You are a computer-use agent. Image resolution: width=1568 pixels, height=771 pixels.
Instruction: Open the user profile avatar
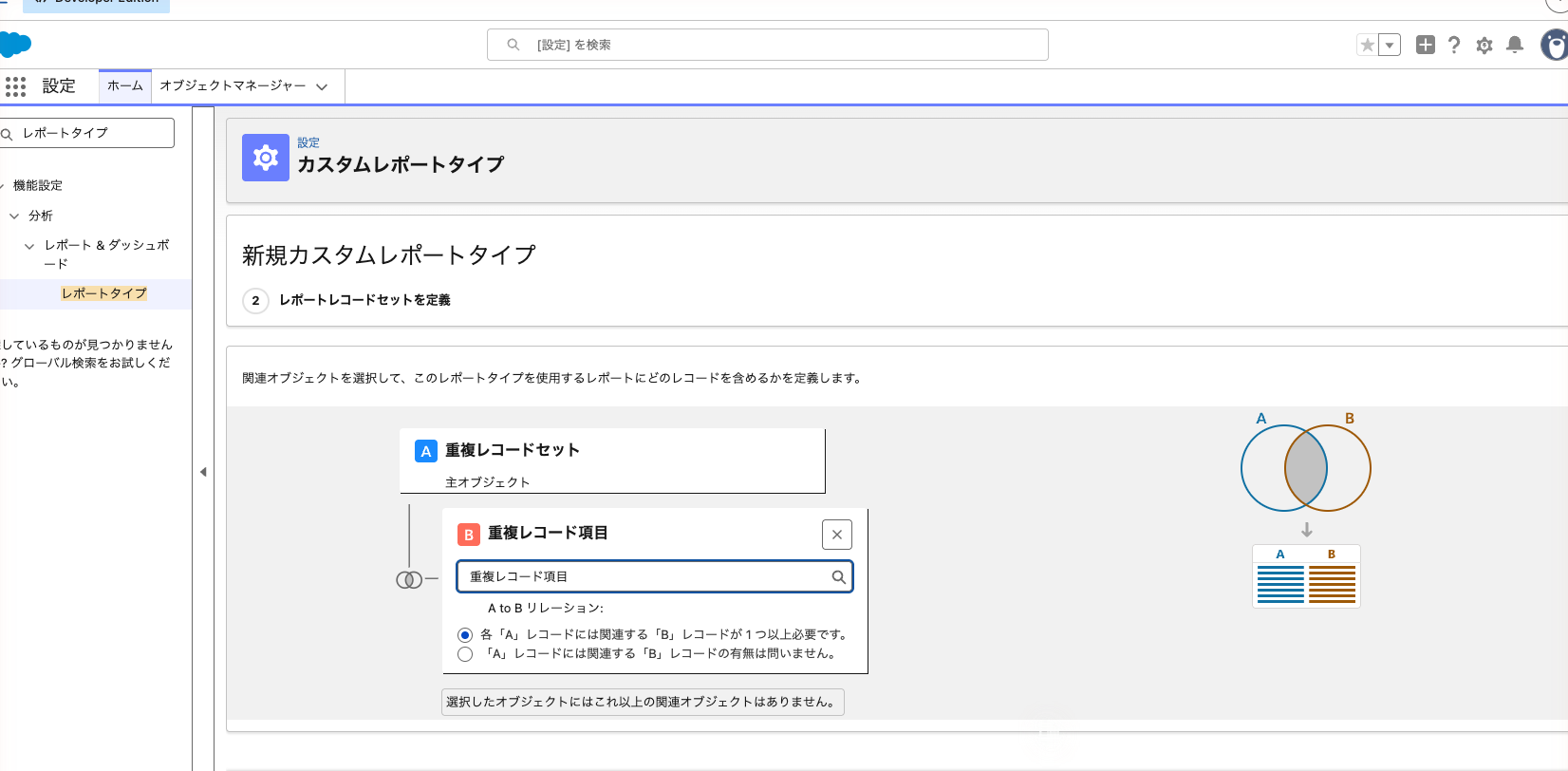point(1555,45)
